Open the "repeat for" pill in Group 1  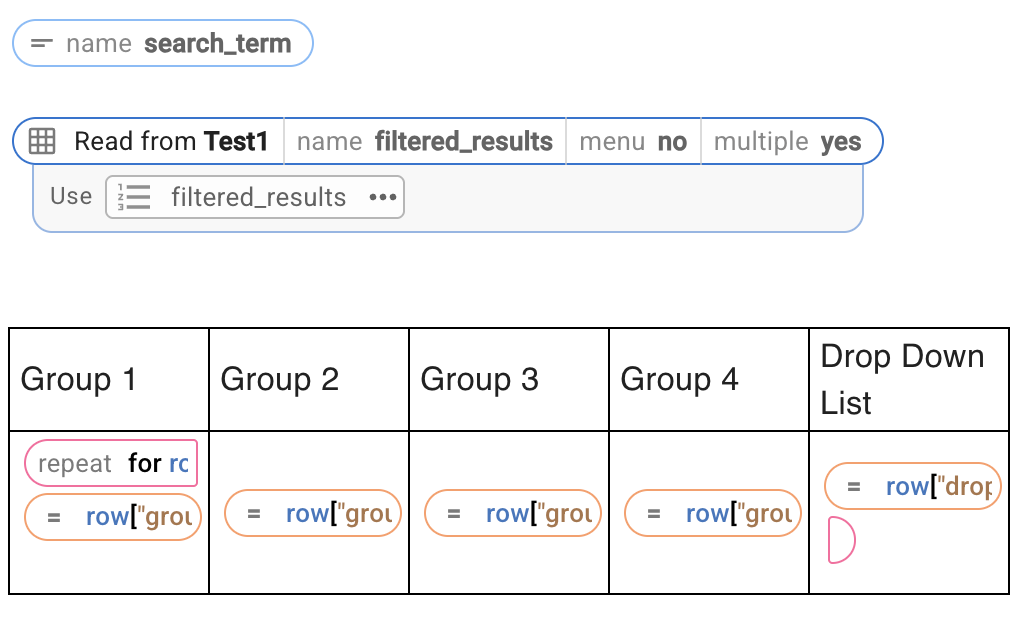(x=111, y=464)
